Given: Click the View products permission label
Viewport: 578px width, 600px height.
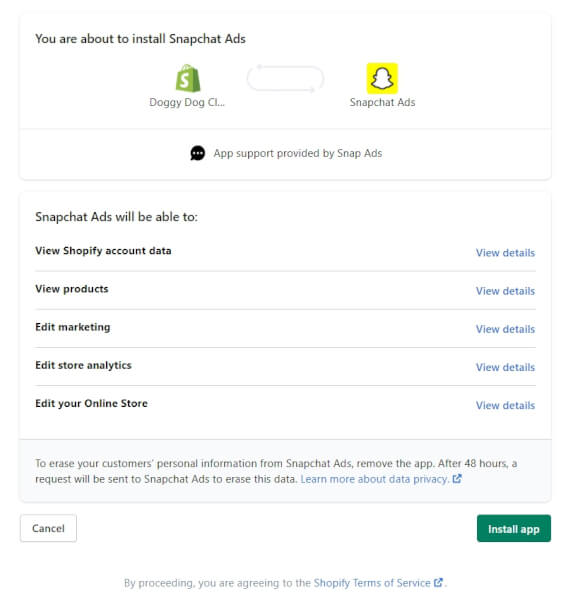Looking at the screenshot, I should 72,289.
